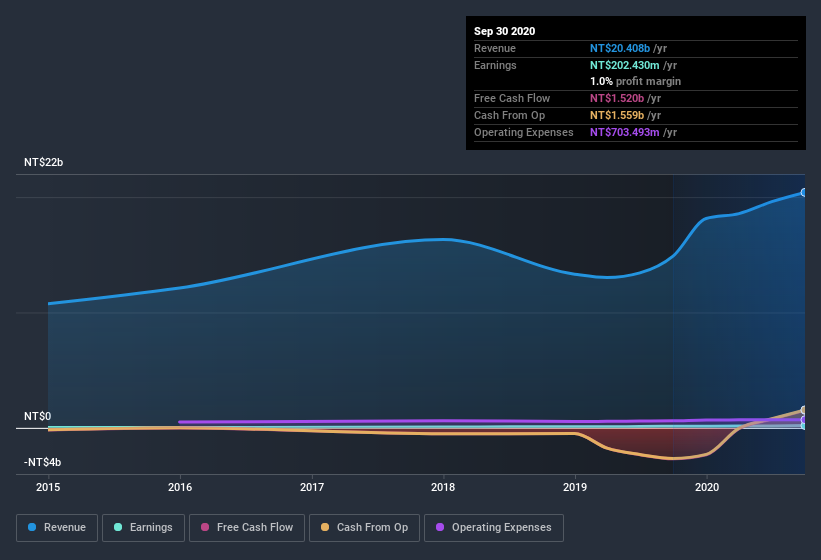
Task: Select the blue Revenue endpoint marker
Action: pos(804,193)
